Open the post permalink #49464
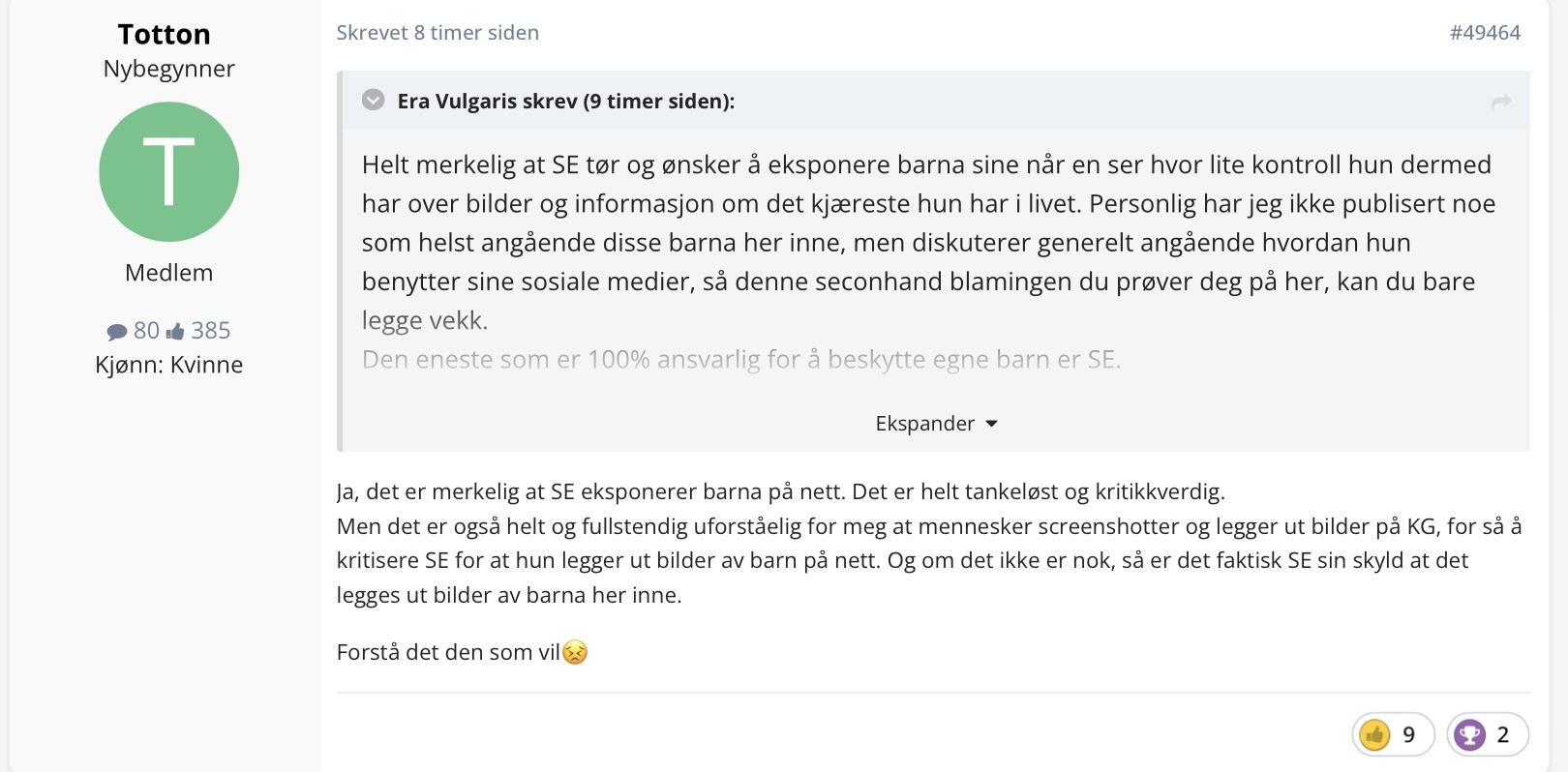1568x772 pixels. [1485, 33]
